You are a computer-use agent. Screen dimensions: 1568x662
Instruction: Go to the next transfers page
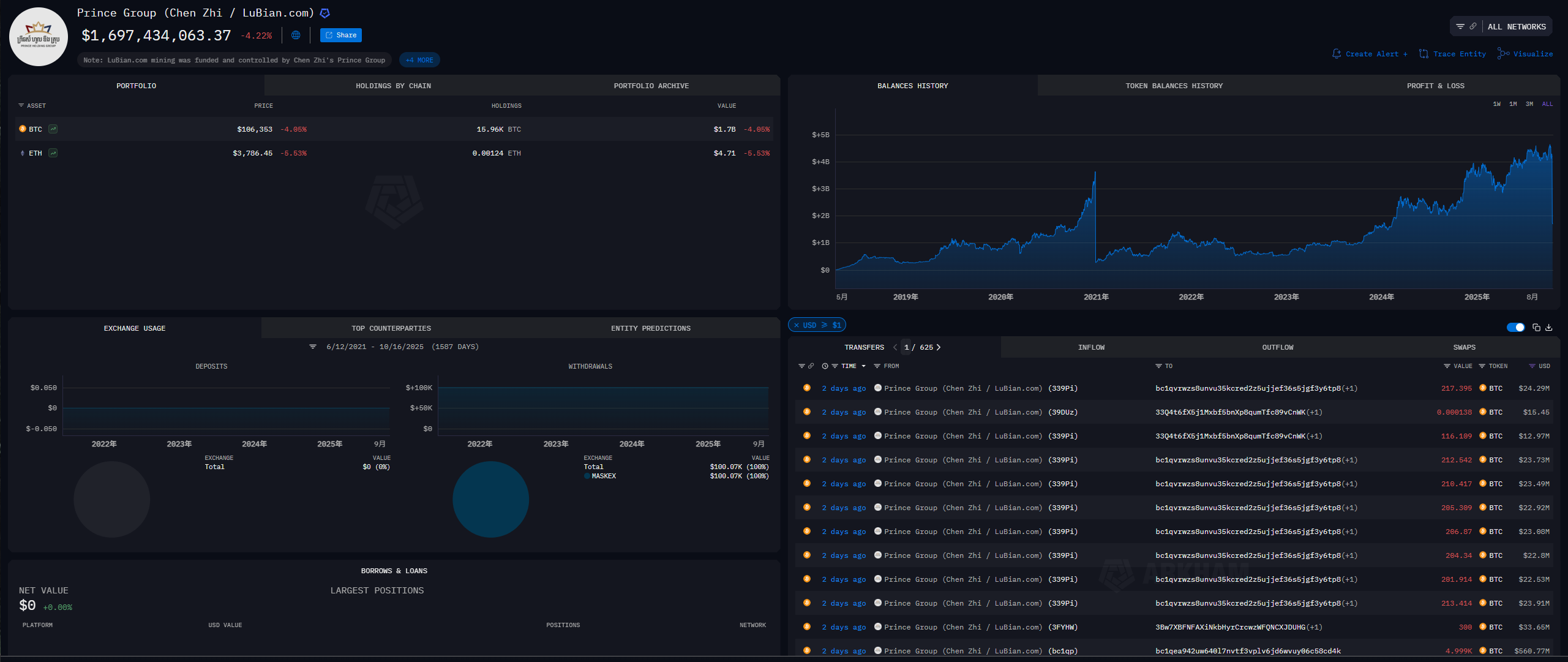coord(939,347)
